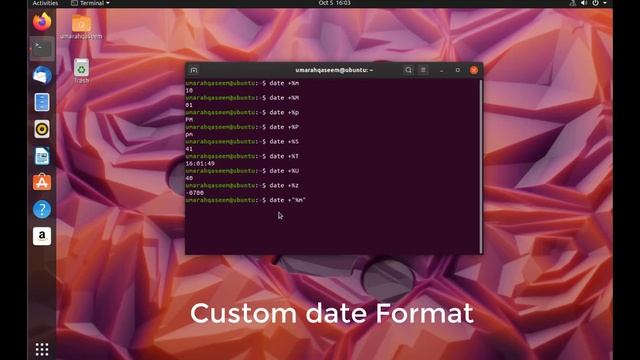
Task: Click Activities in the top bar
Action: (45, 3)
